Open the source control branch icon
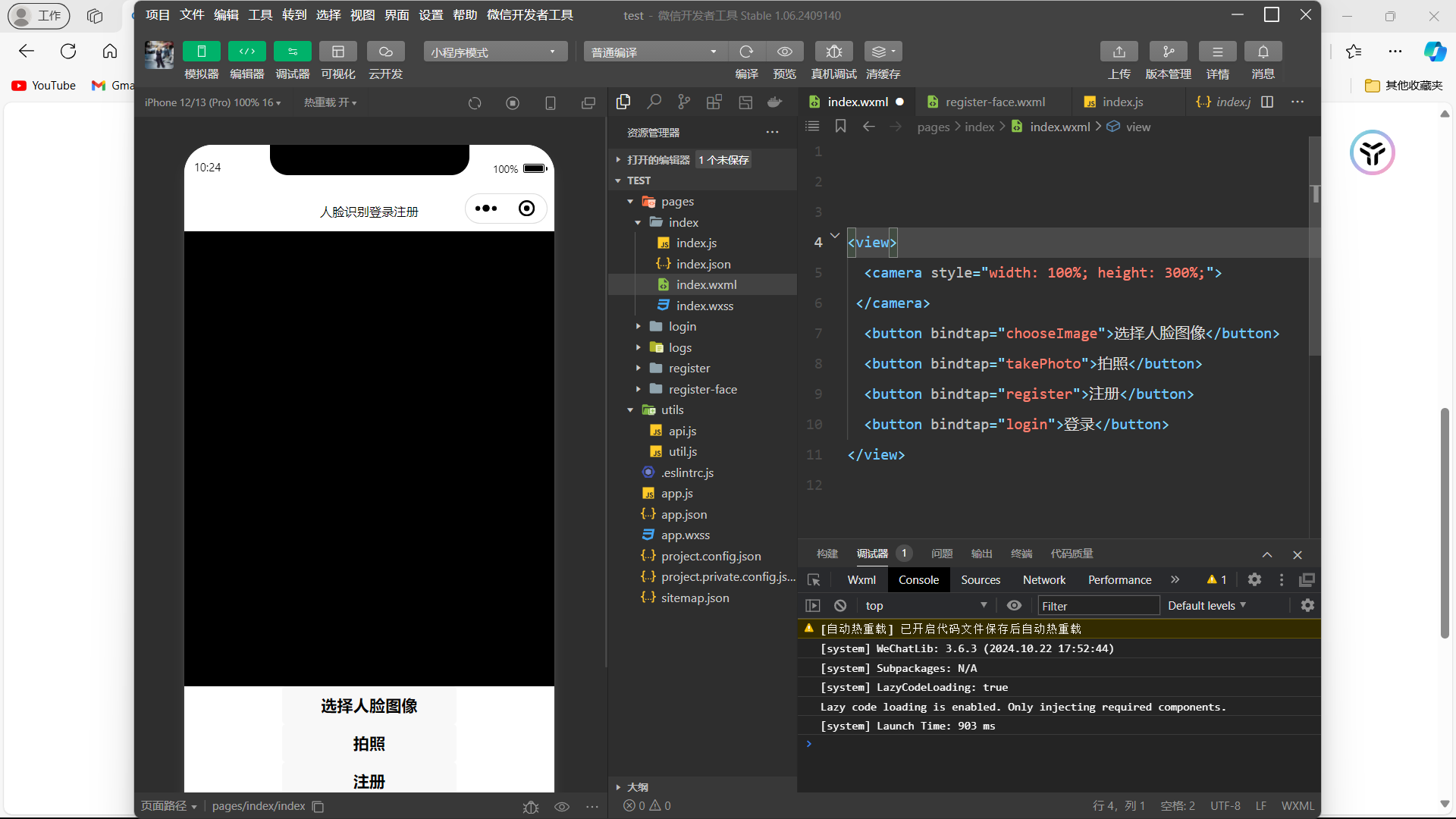This screenshot has height=819, width=1456. 684,102
